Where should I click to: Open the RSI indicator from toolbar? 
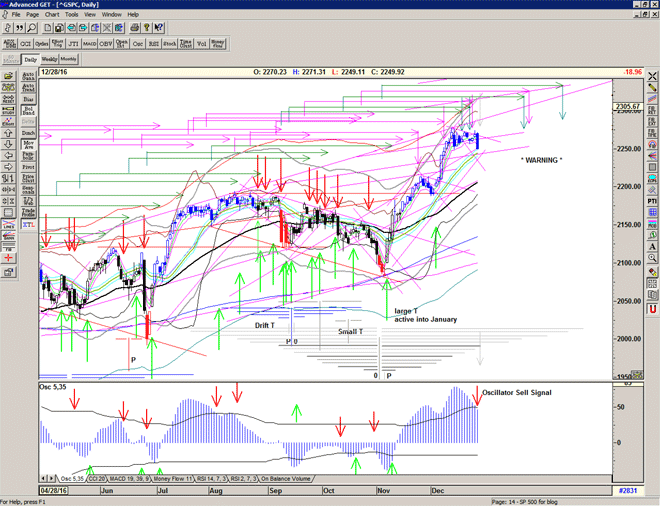coord(153,44)
